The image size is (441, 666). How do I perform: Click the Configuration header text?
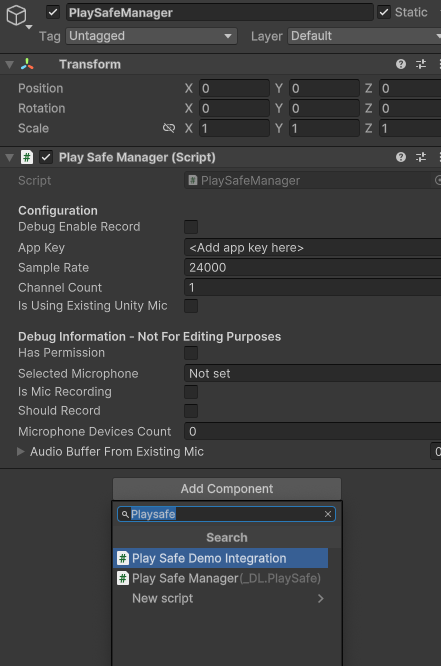[x=58, y=211]
